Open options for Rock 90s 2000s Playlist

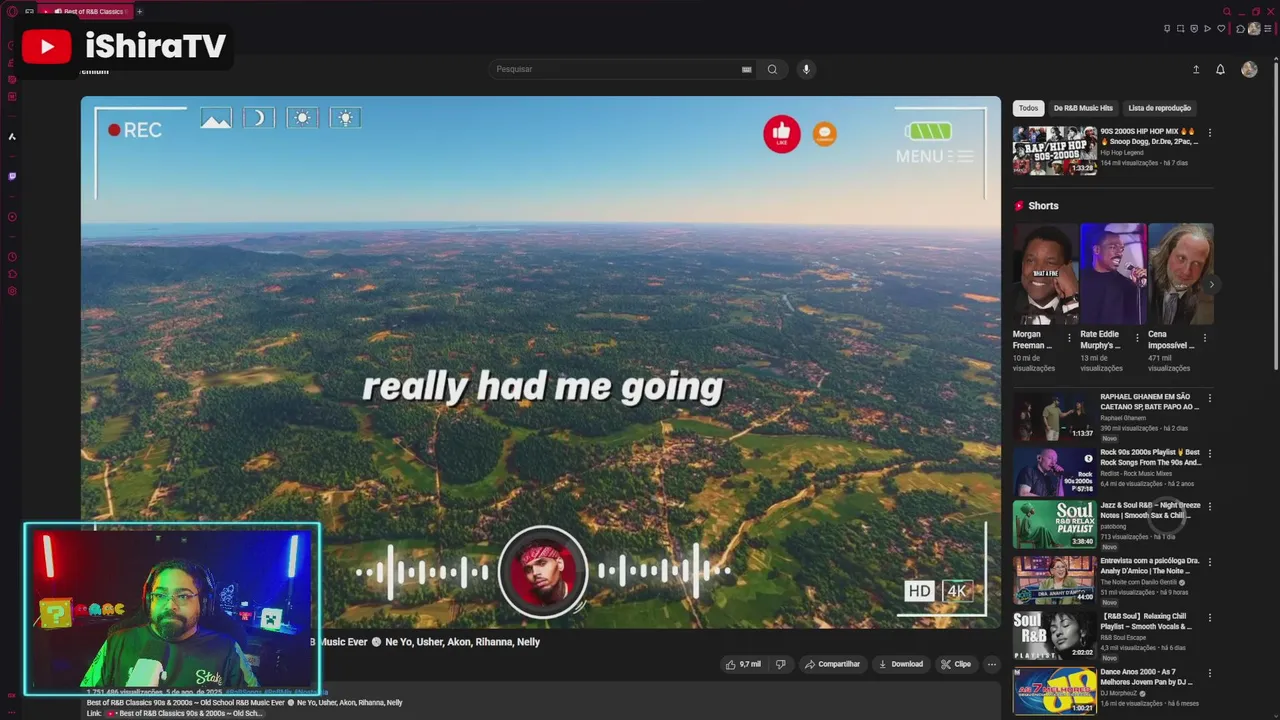tap(1210, 453)
